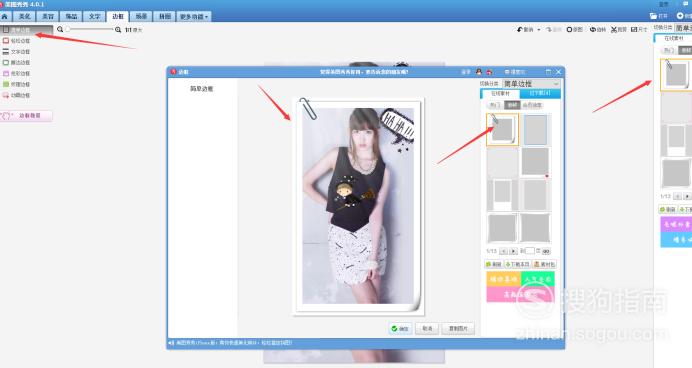The width and height of the screenshot is (692, 368).
Task: Click the page number input box in dialog
Action: (530, 251)
